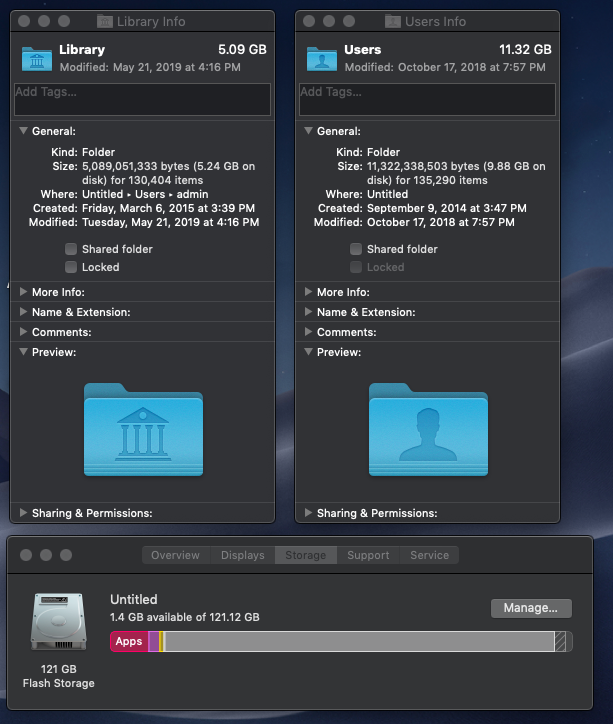This screenshot has height=724, width=613.
Task: Click Add Tags field in Library Info
Action: click(x=142, y=99)
